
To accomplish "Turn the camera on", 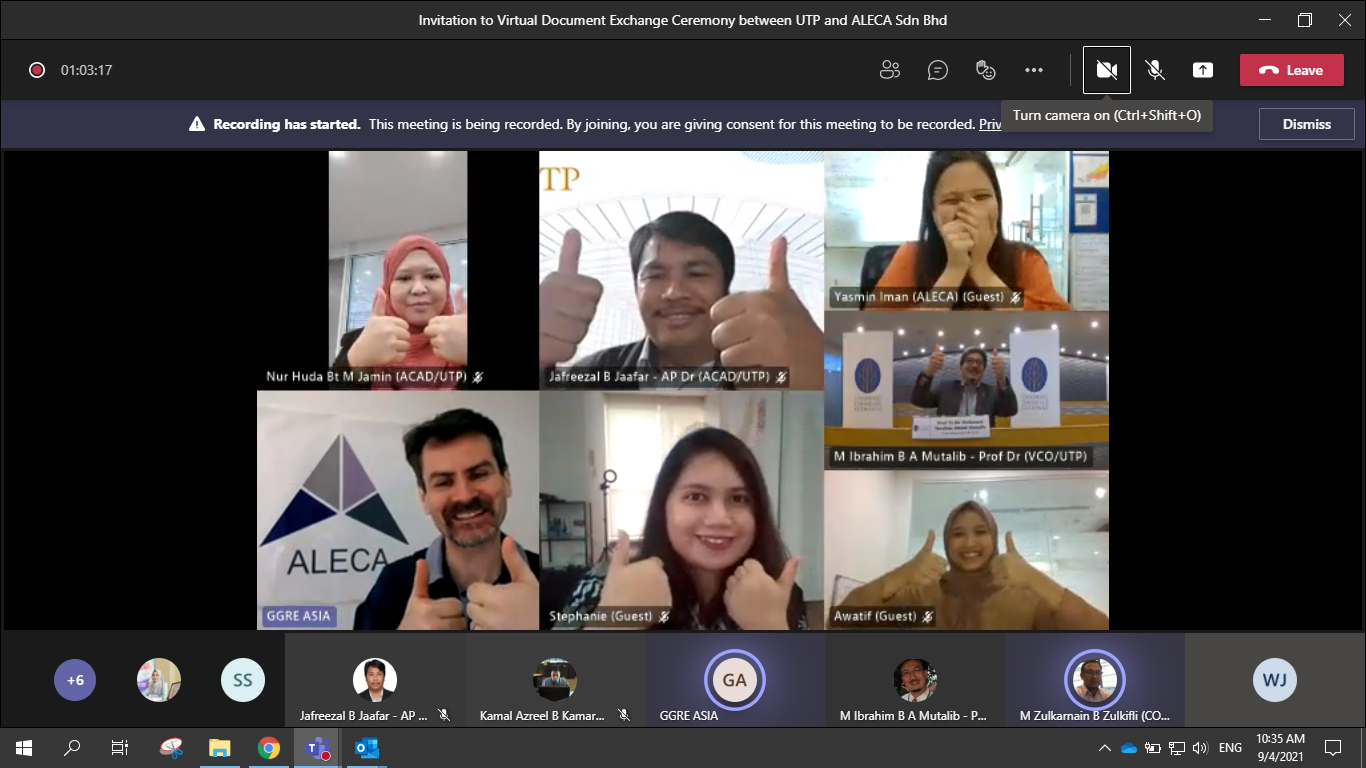I will pyautogui.click(x=1106, y=70).
